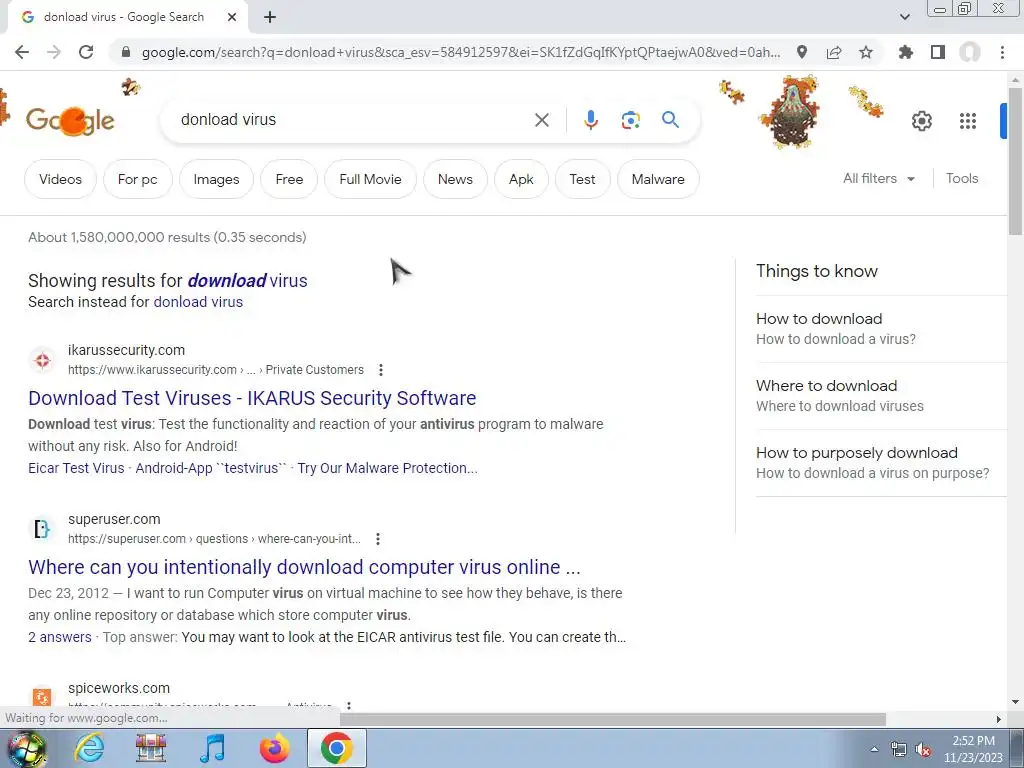This screenshot has width=1024, height=768.
Task: Click the superuser.com favicon
Action: pyautogui.click(x=42, y=529)
